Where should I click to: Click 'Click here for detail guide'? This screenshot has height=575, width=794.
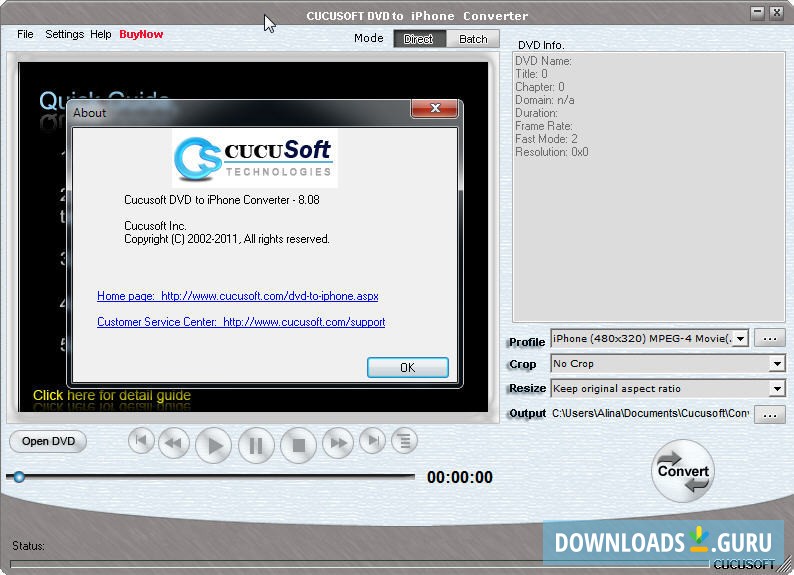112,395
